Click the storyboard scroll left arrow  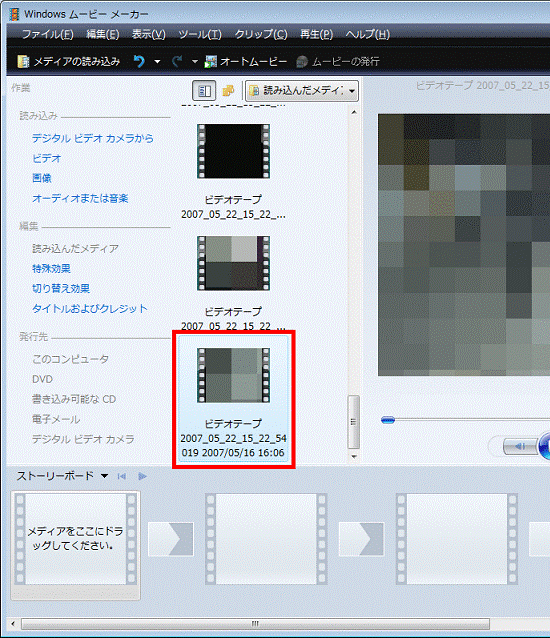[13, 623]
